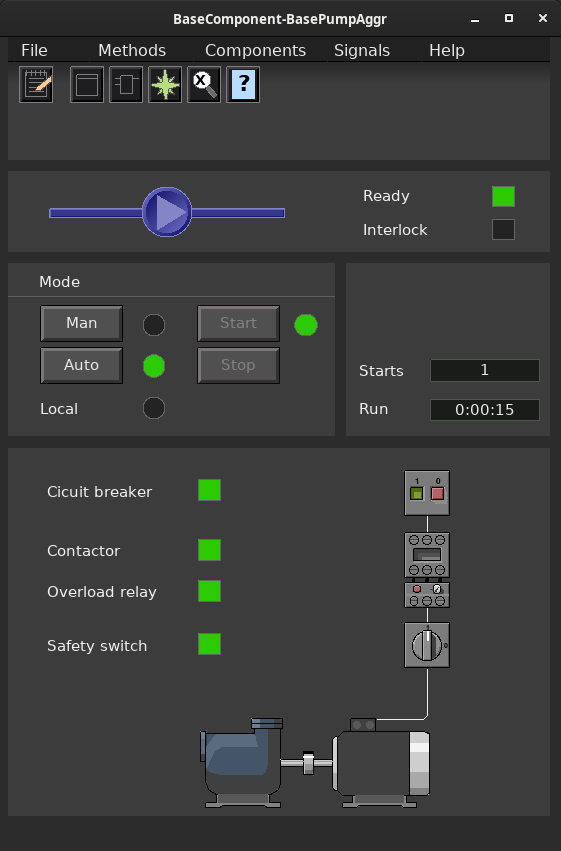This screenshot has width=561, height=851.
Task: Expand the Components menu
Action: [x=256, y=50]
